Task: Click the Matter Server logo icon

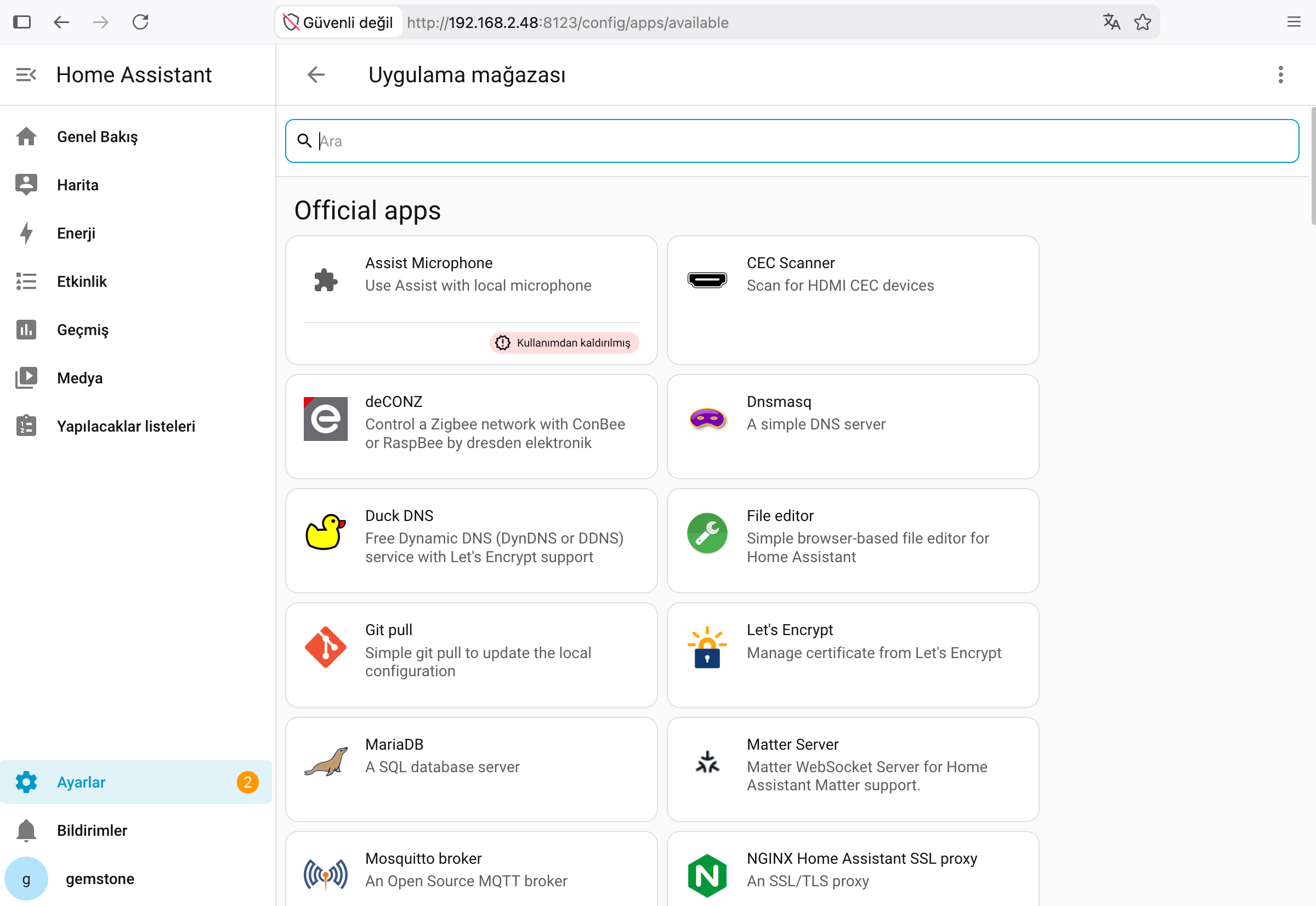Action: point(707,761)
